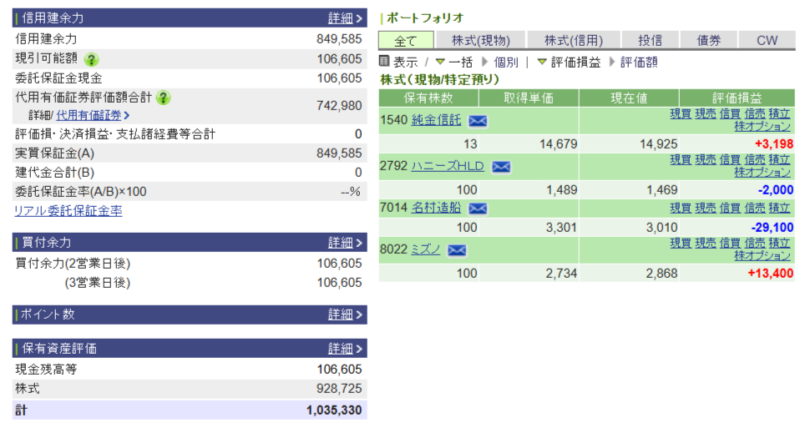Click help icon next to 現引可能額
Image resolution: width=800 pixels, height=428 pixels.
pyautogui.click(x=91, y=60)
